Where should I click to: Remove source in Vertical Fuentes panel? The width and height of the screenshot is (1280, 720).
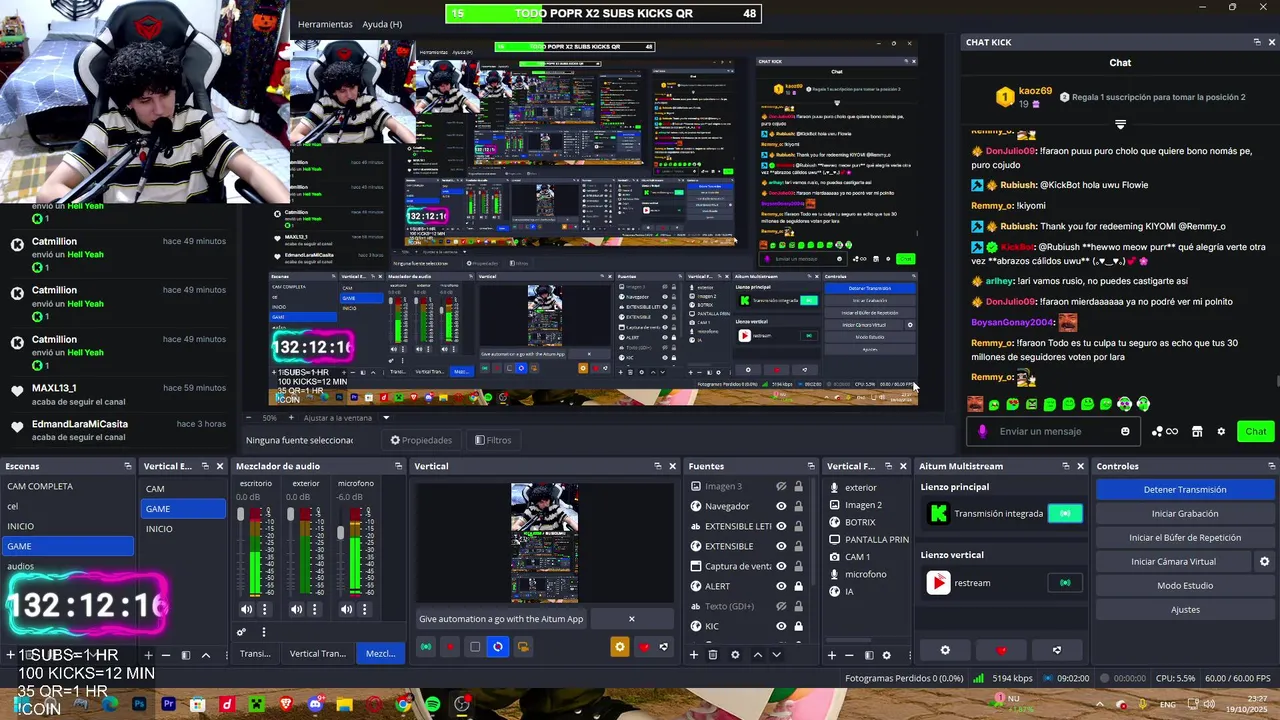pyautogui.click(x=849, y=655)
